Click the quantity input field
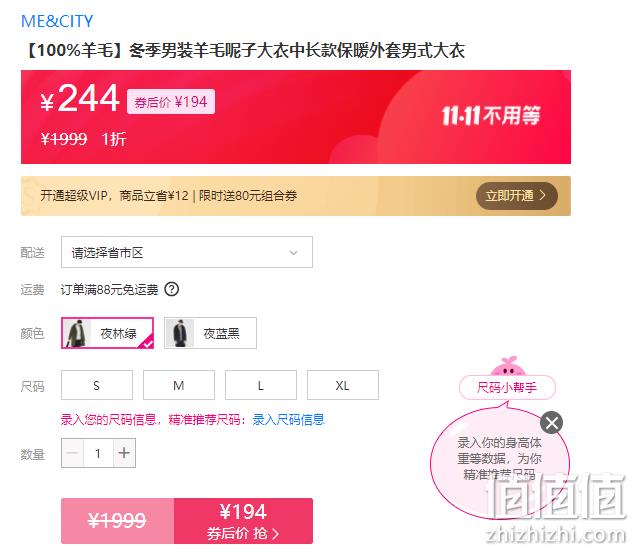This screenshot has height=552, width=635. click(x=98, y=453)
